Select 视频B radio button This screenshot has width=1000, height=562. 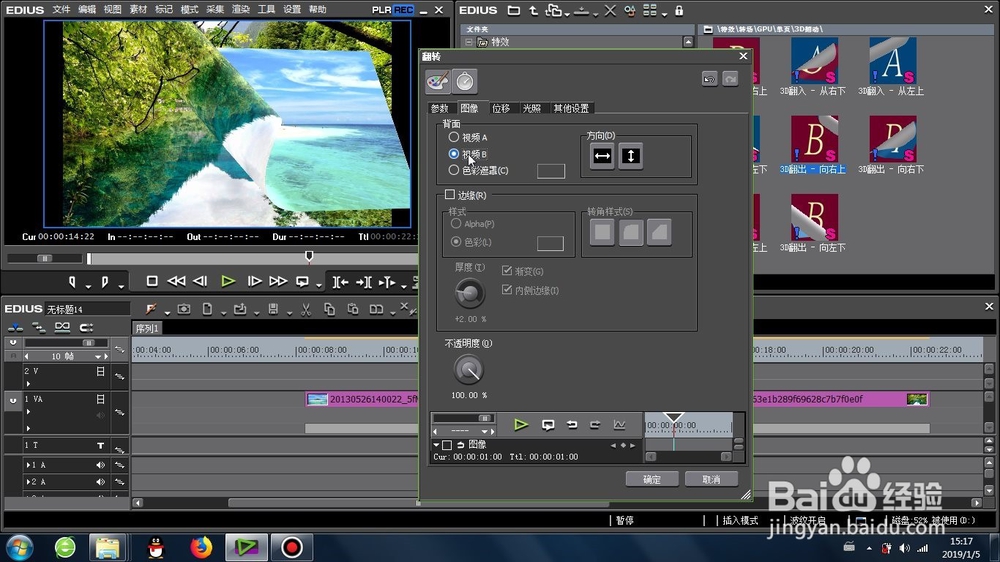453,154
